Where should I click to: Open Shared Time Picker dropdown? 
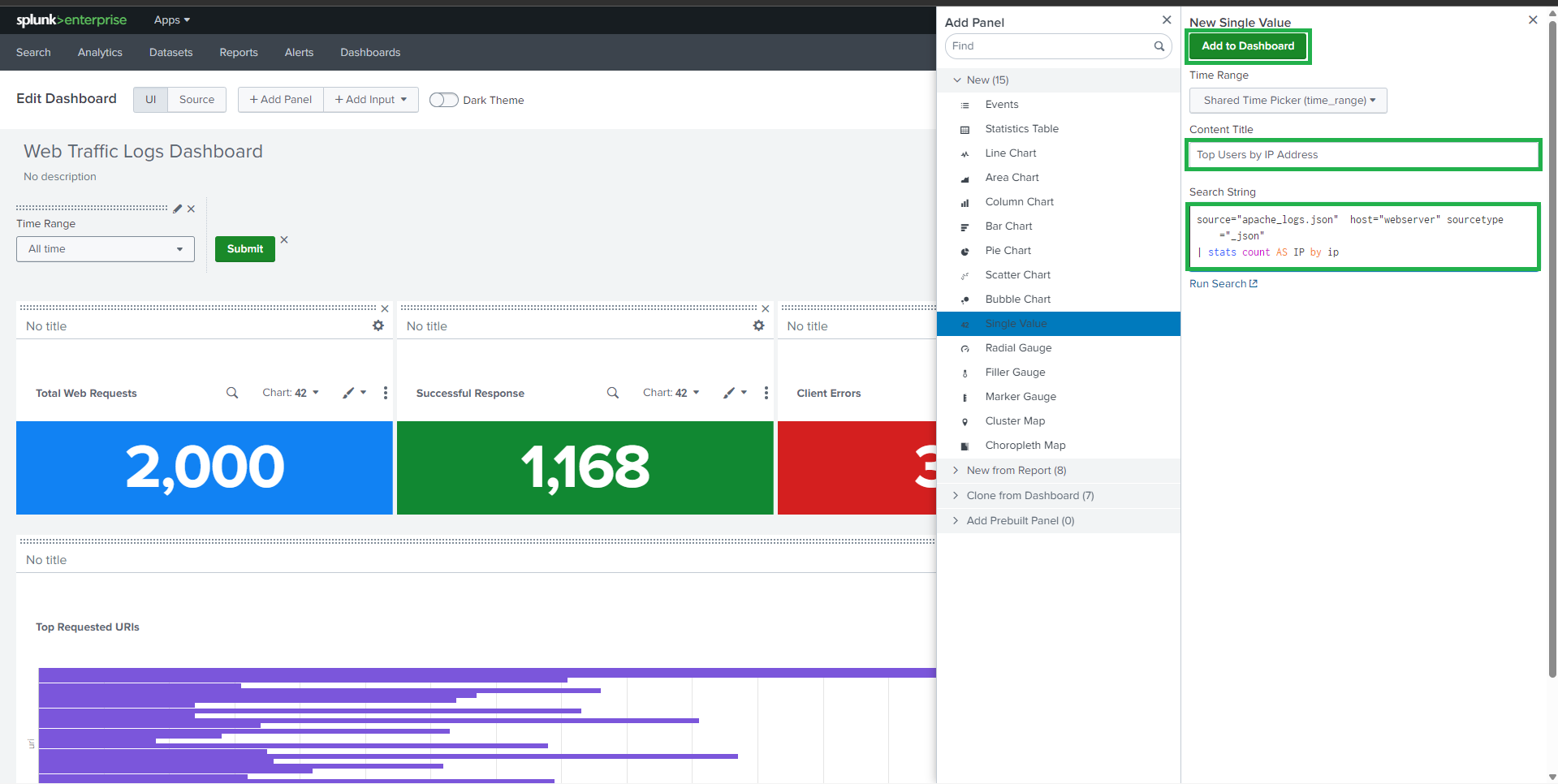[1288, 101]
